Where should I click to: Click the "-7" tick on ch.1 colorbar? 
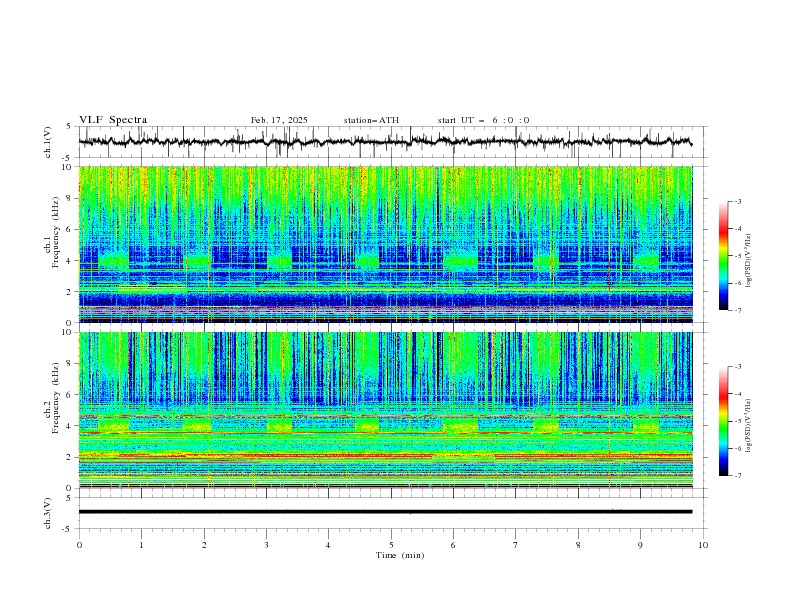pyautogui.click(x=737, y=310)
